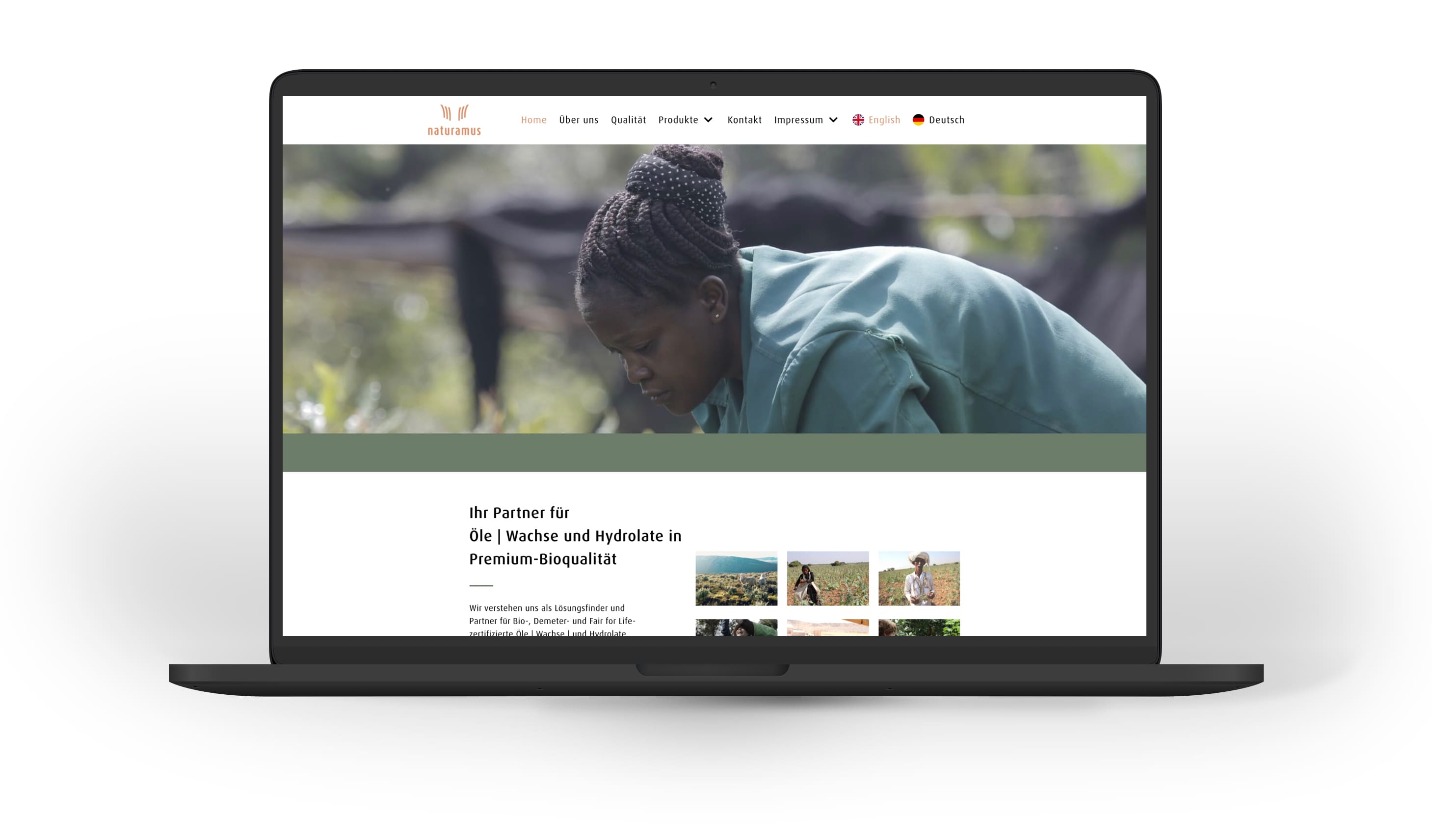Image resolution: width=1432 pixels, height=840 pixels.
Task: Expand the Impressum submenu
Action: [x=832, y=120]
